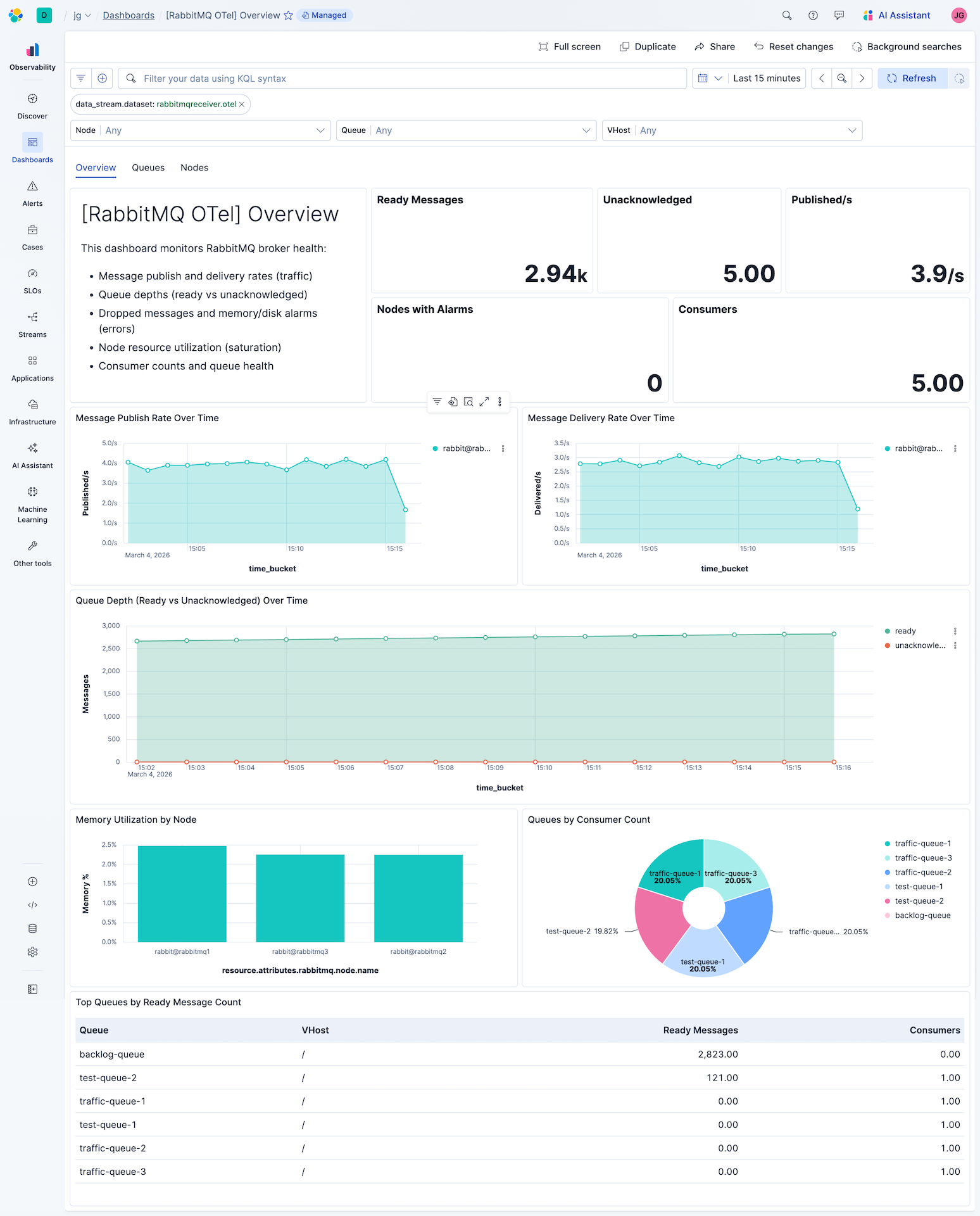Open the date quick menu calendar dropdown
The image size is (980, 1216).
tap(710, 79)
